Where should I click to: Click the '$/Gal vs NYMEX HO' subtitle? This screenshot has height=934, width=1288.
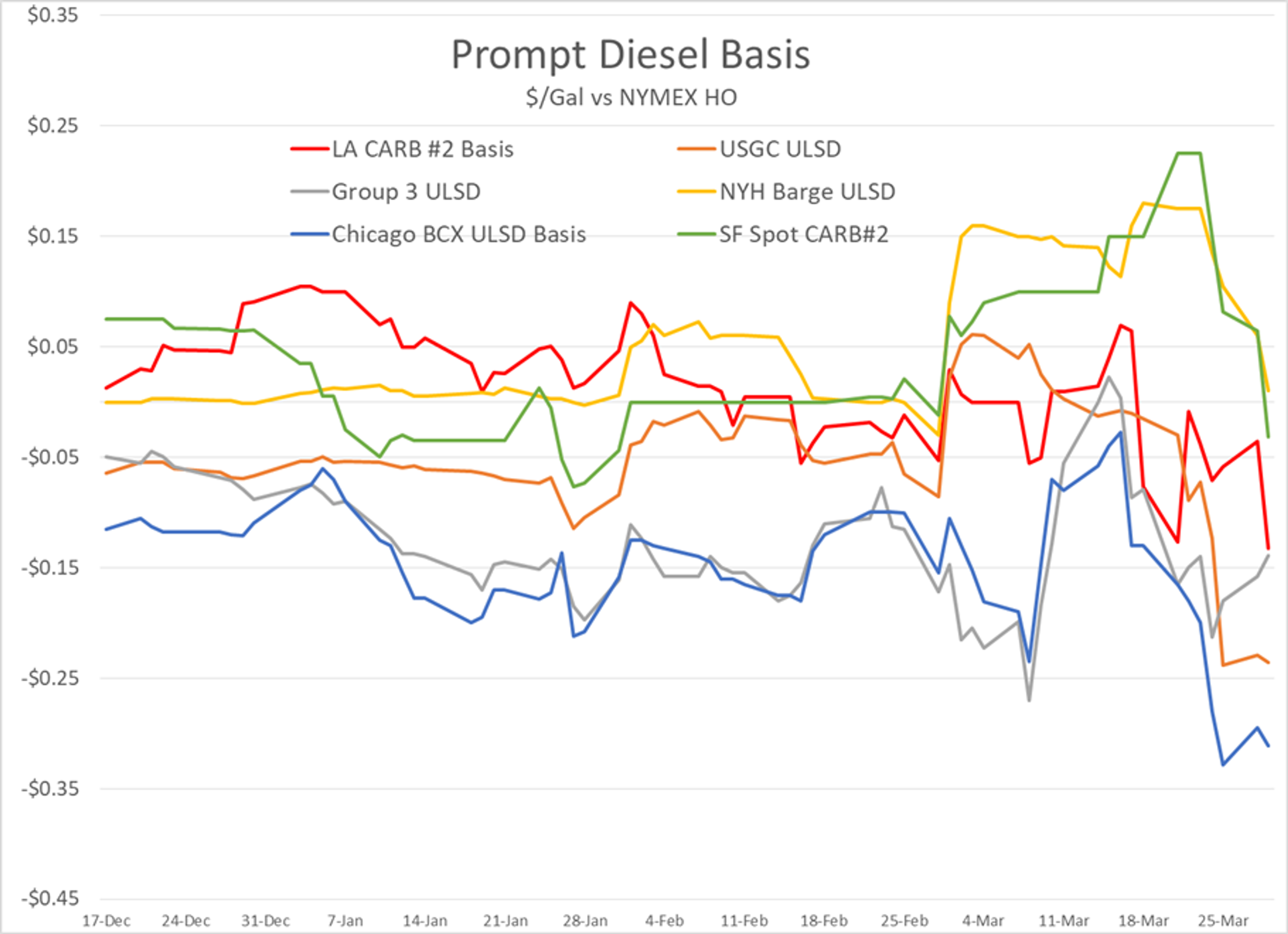coord(631,98)
